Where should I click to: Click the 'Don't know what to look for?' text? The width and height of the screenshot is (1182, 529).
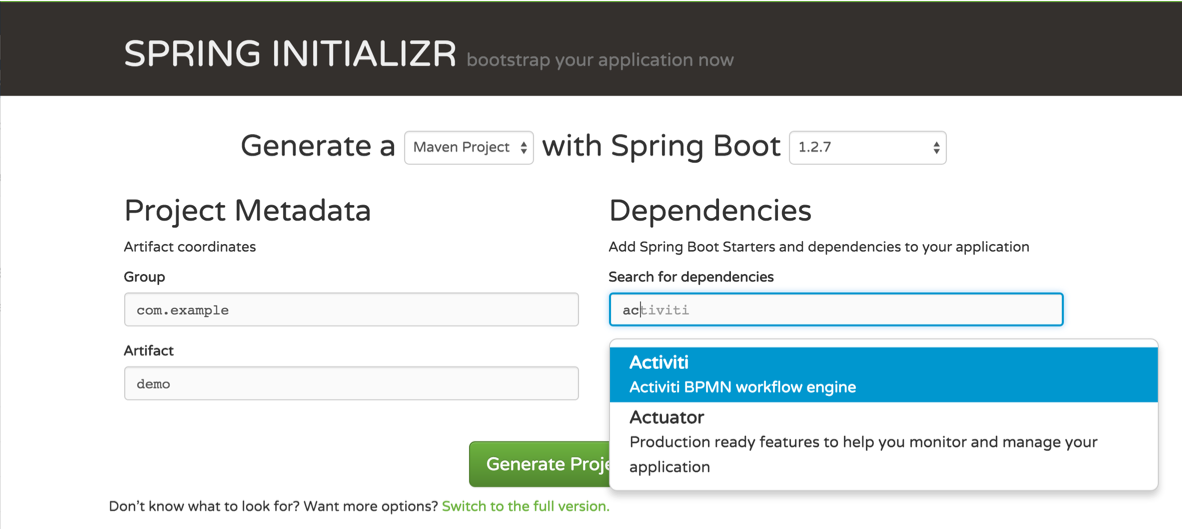(x=205, y=506)
